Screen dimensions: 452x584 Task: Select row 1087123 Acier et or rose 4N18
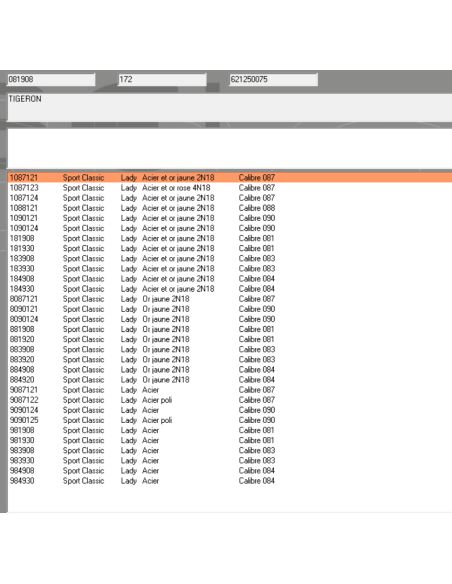tap(230, 188)
